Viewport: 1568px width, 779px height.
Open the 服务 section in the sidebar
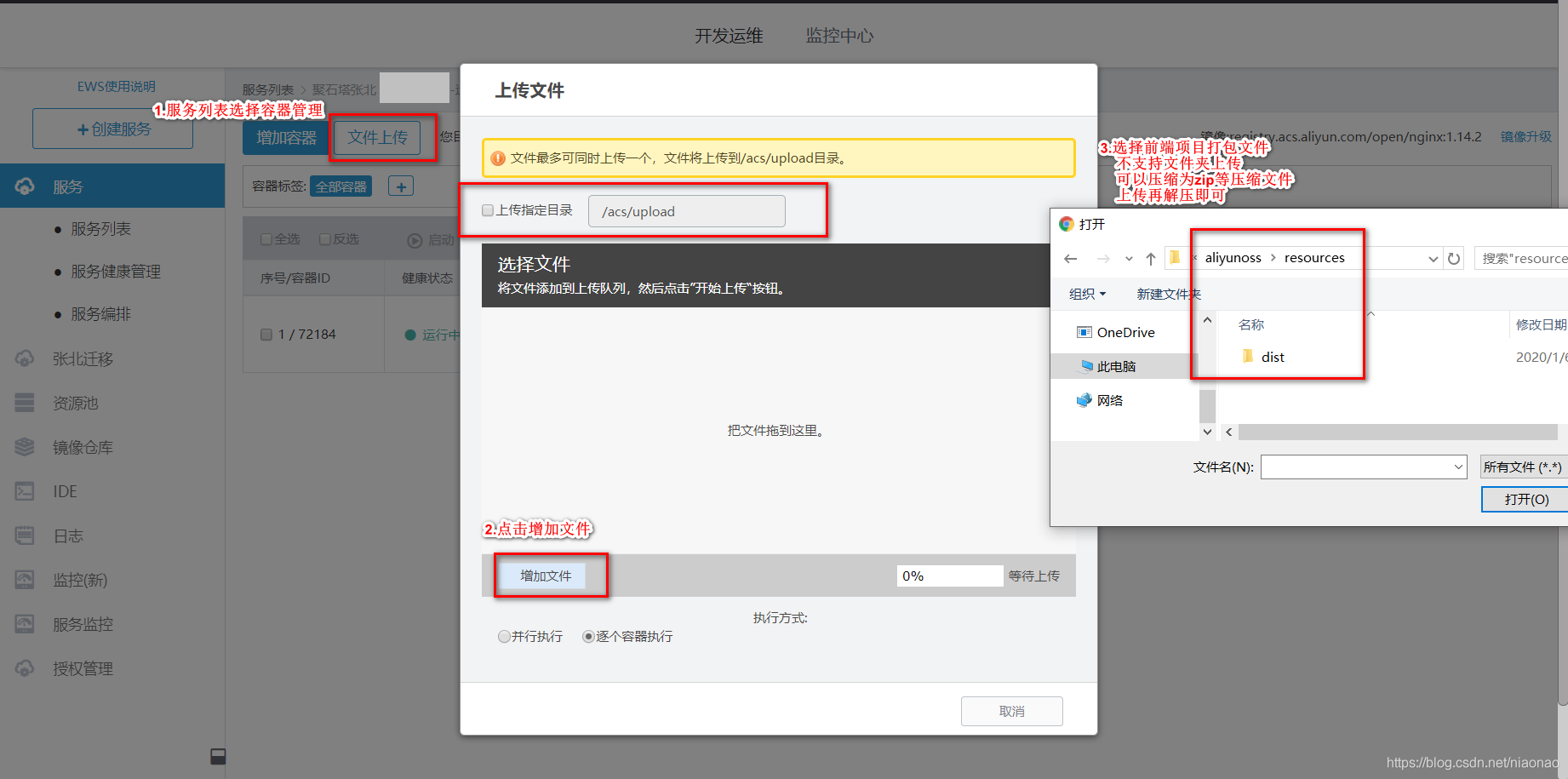(x=68, y=186)
